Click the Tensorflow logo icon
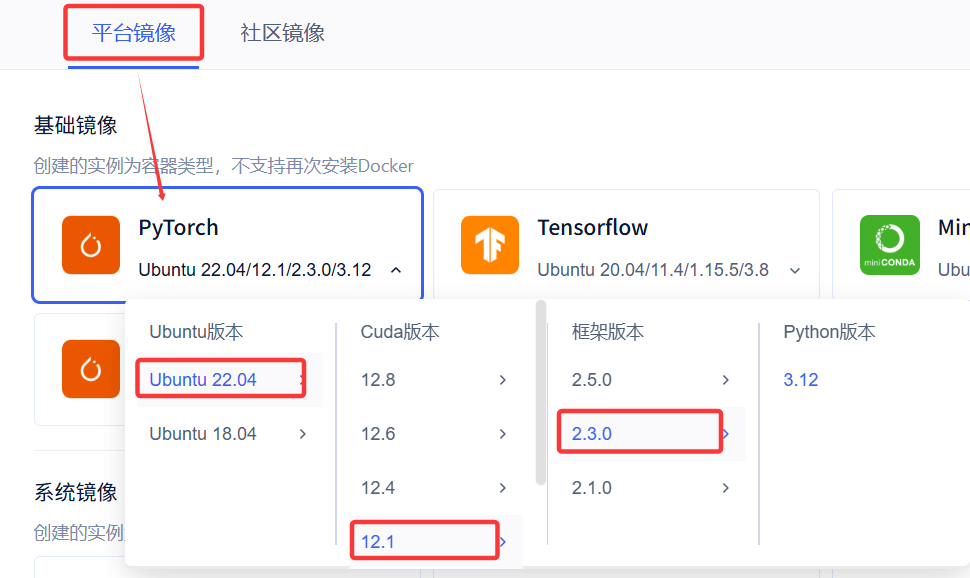The height and width of the screenshot is (578, 970). coord(490,245)
